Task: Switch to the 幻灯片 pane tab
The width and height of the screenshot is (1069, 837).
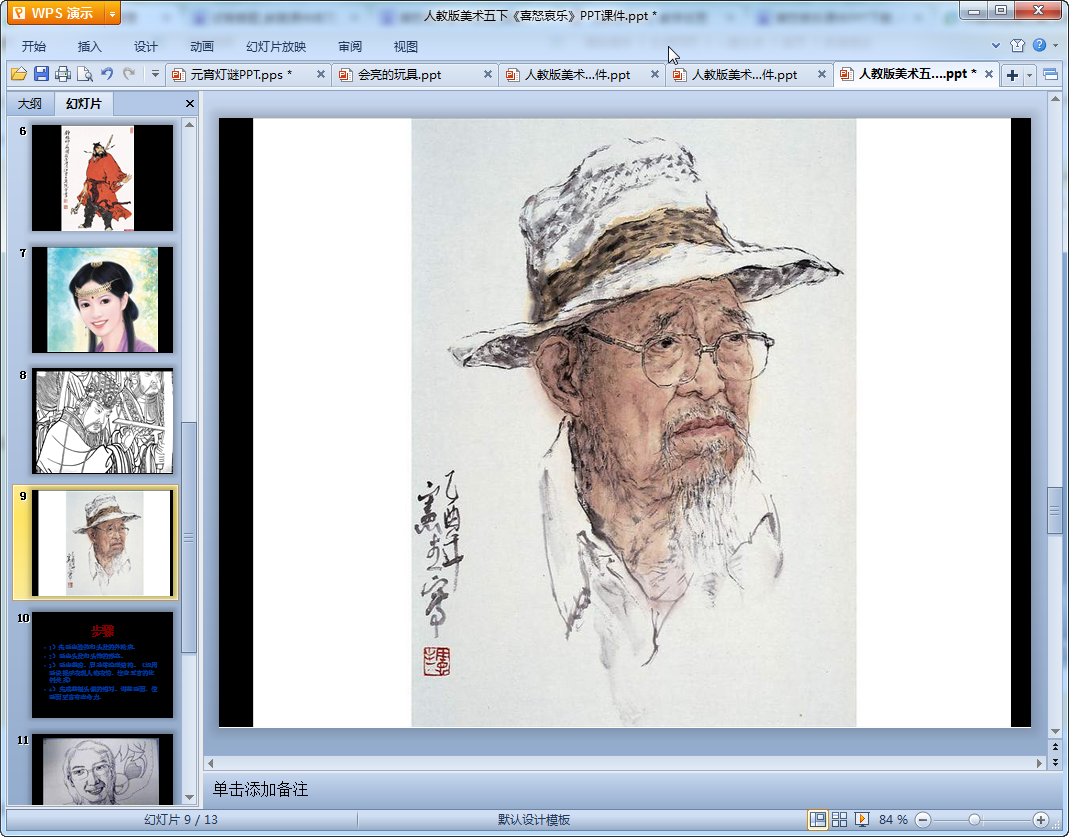Action: [x=83, y=104]
